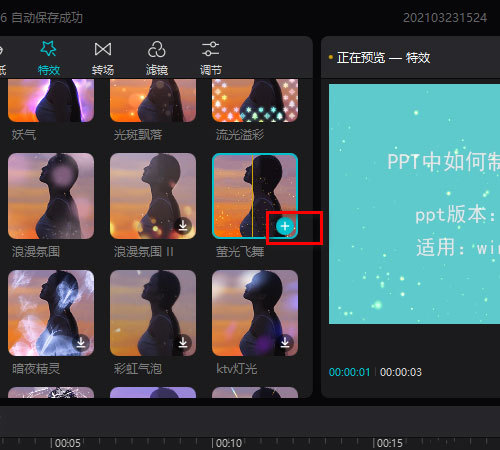Screen dimensions: 500x450
Task: Preview the 暗夜精灵 effect thumbnail
Action: click(x=51, y=313)
